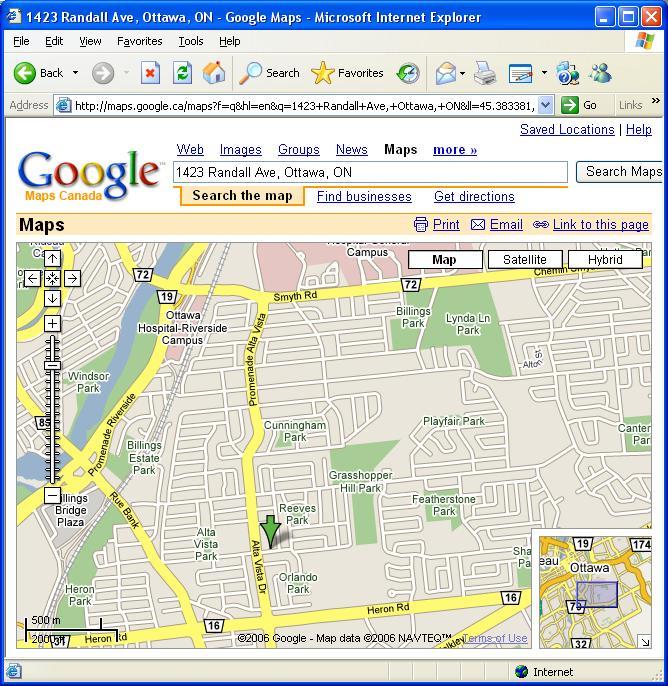The image size is (668, 686).
Task: Open the Research toolbar icon
Action: coord(567,73)
